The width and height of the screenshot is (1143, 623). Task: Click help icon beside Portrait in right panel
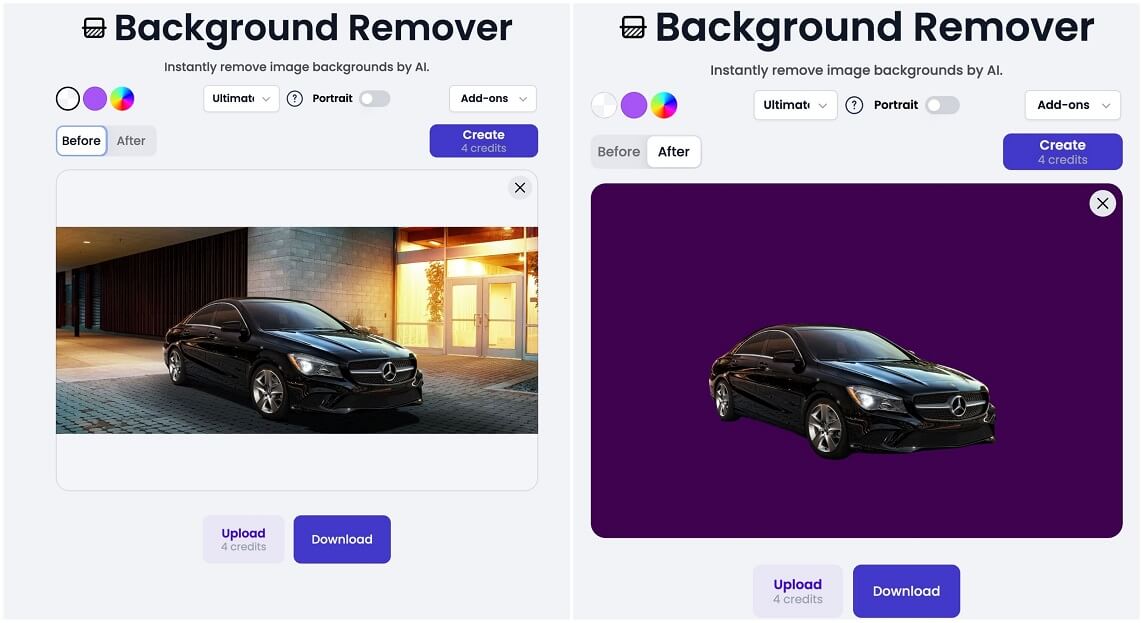pos(854,105)
